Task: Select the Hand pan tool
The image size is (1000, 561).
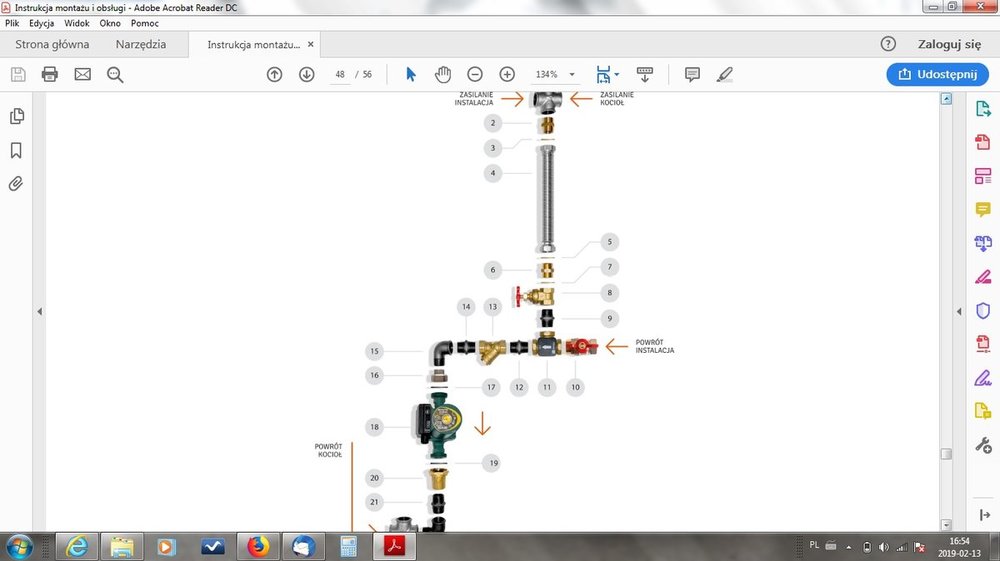Action: (x=443, y=74)
